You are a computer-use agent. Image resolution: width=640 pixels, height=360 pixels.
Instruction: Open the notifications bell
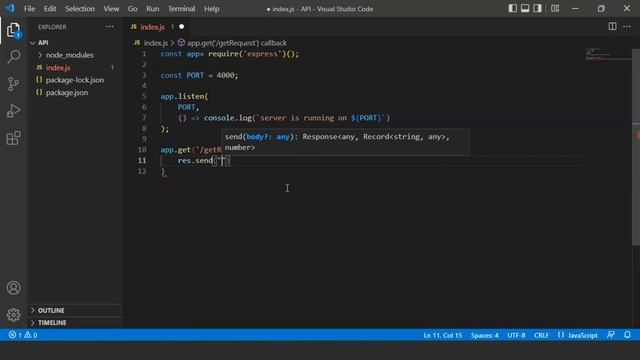[x=627, y=335]
